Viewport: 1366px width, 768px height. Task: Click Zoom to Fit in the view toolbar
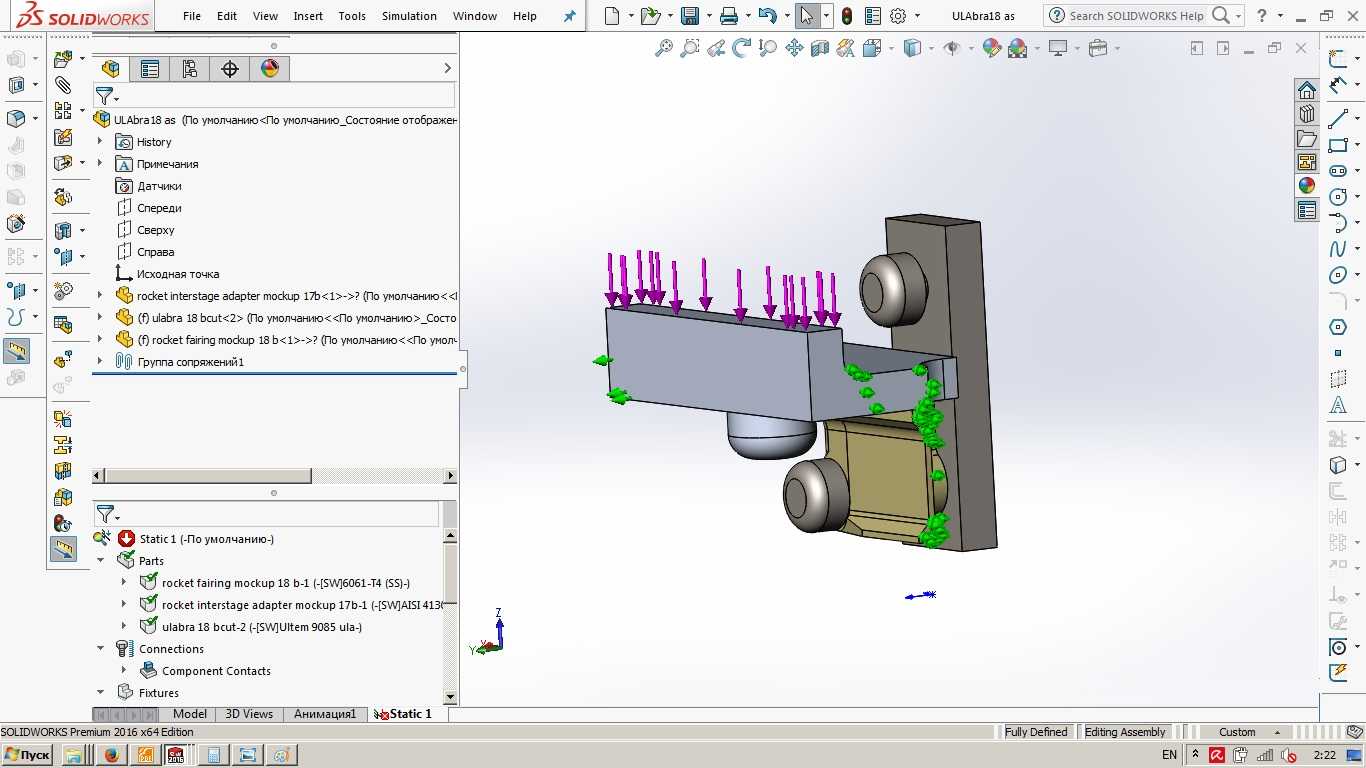(664, 48)
